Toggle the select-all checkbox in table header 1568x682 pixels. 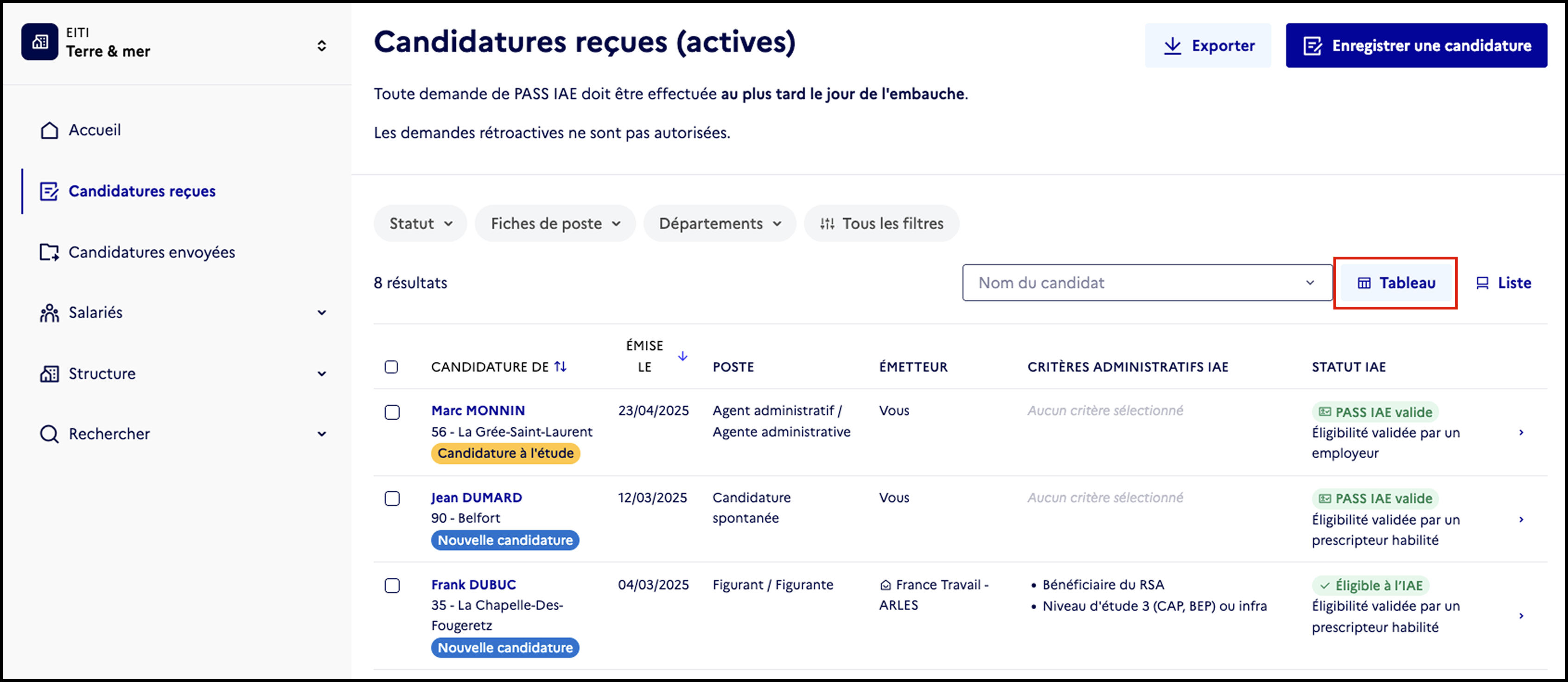coord(391,367)
